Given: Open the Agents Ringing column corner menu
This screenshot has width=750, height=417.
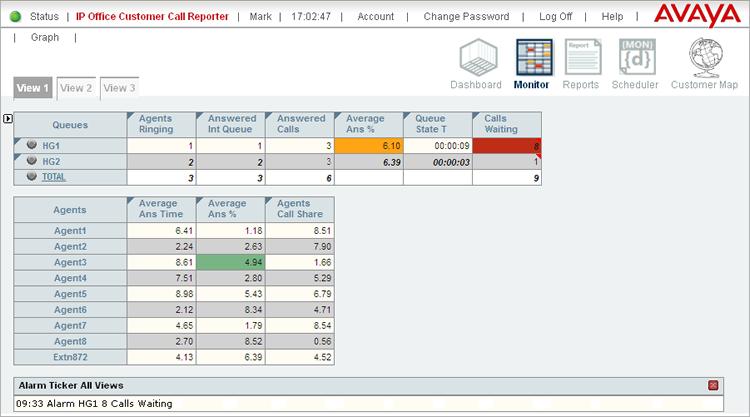Looking at the screenshot, I should click(131, 116).
